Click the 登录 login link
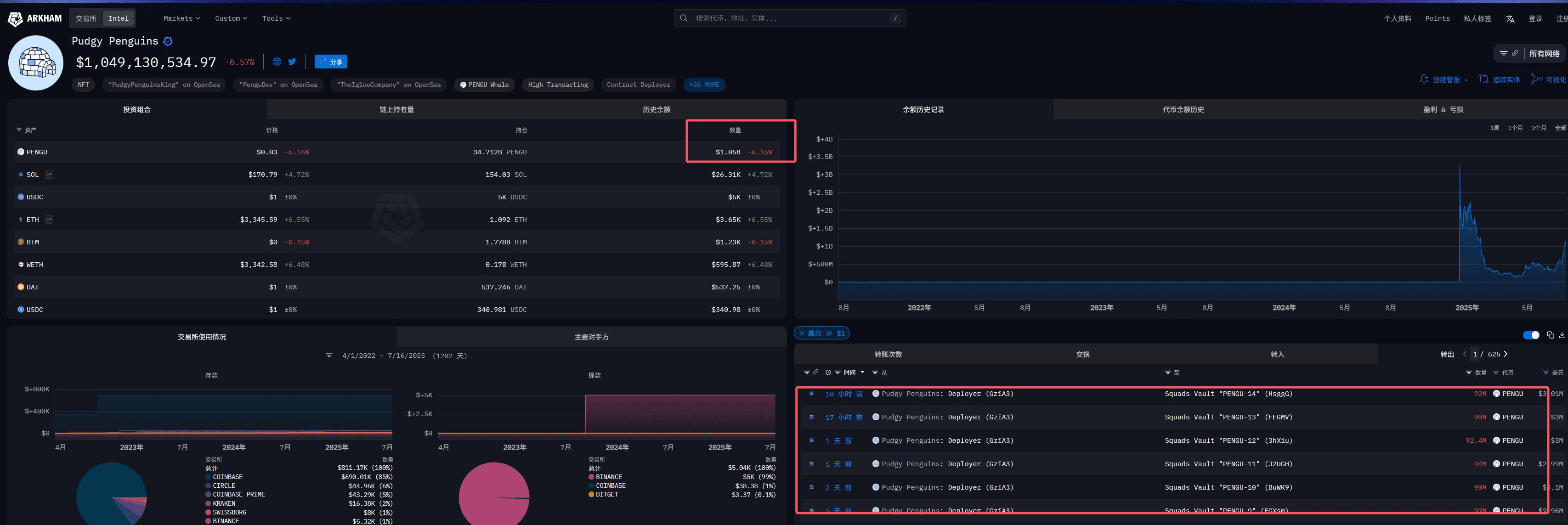The height and width of the screenshot is (525, 1568). tap(1535, 18)
